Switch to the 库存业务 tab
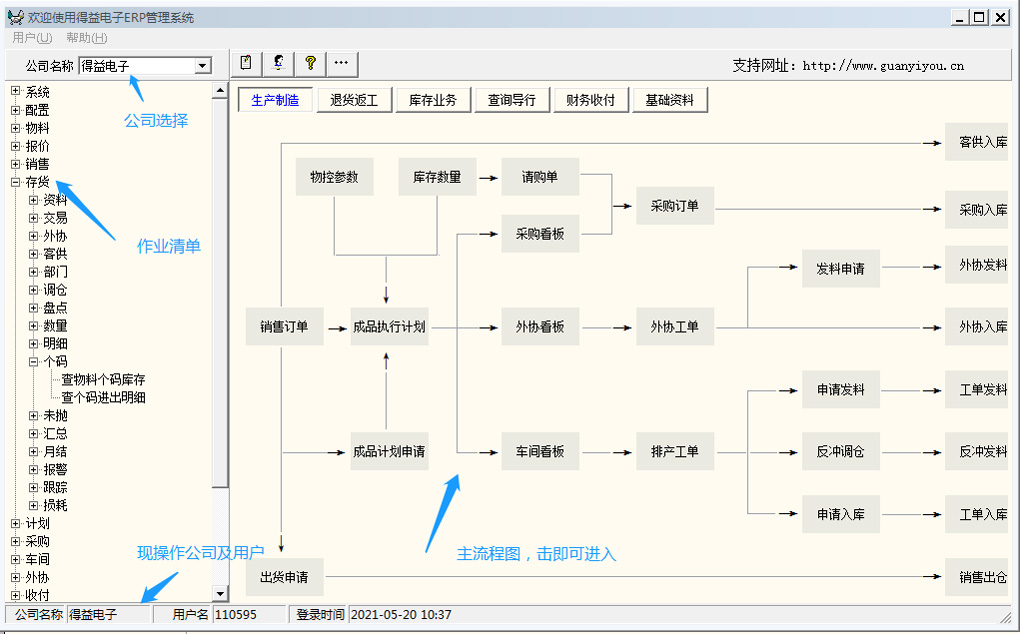The height and width of the screenshot is (634, 1020). pyautogui.click(x=433, y=100)
